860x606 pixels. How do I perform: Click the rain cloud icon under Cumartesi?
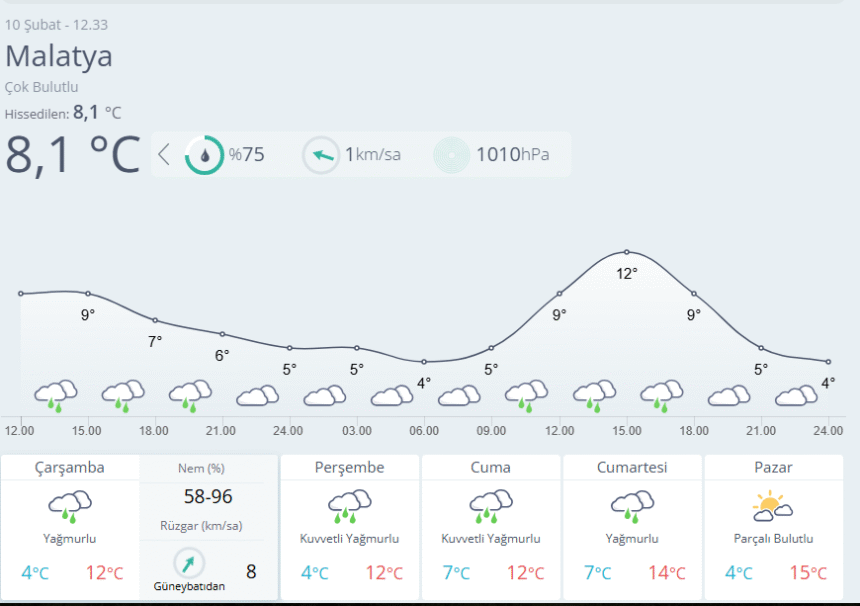tap(632, 506)
